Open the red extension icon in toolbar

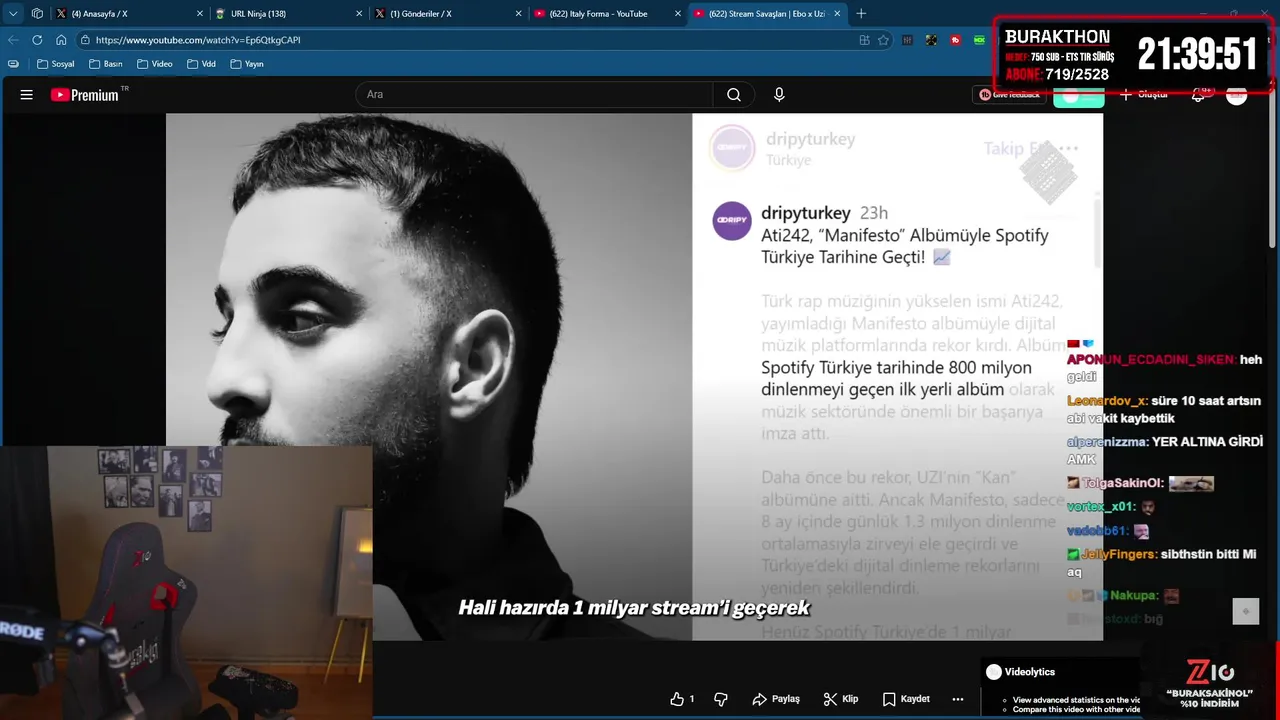pyautogui.click(x=955, y=40)
